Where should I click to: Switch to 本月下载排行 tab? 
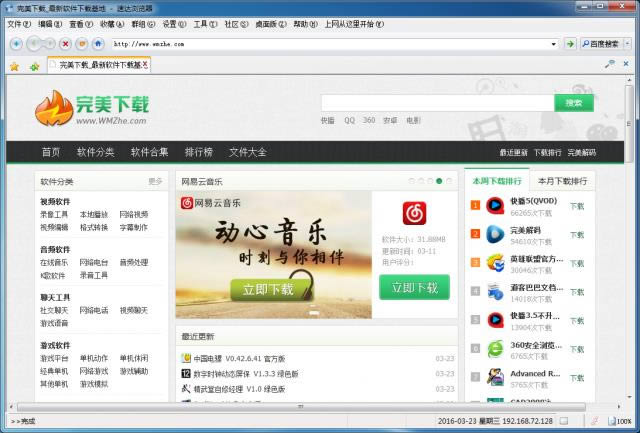(x=562, y=181)
